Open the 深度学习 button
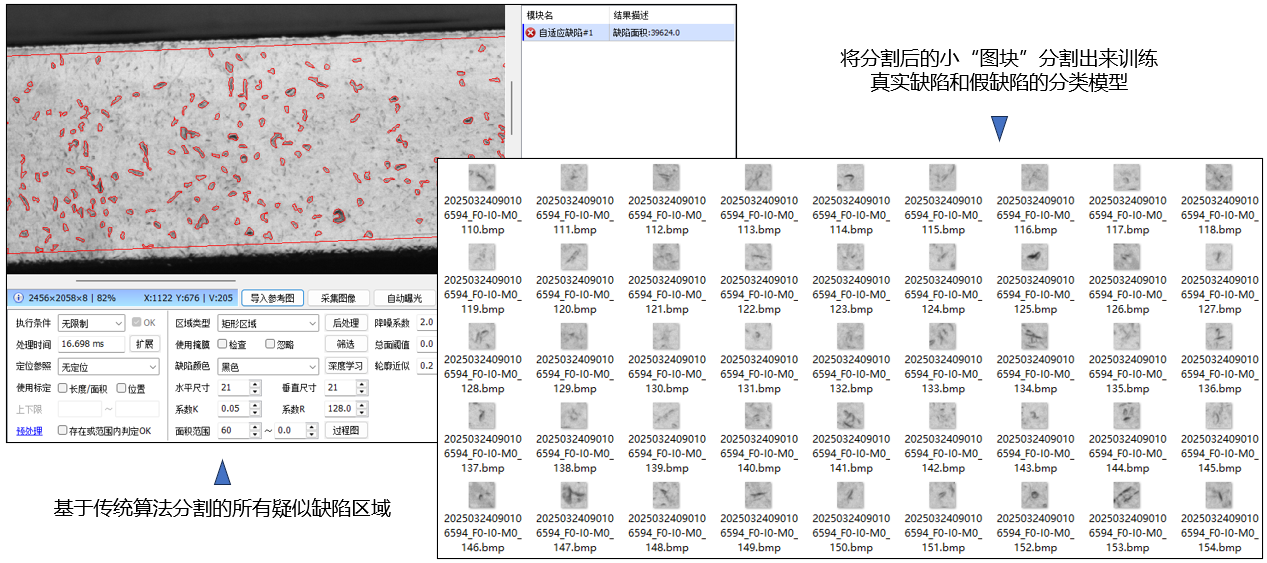The image size is (1267, 563). click(x=345, y=367)
